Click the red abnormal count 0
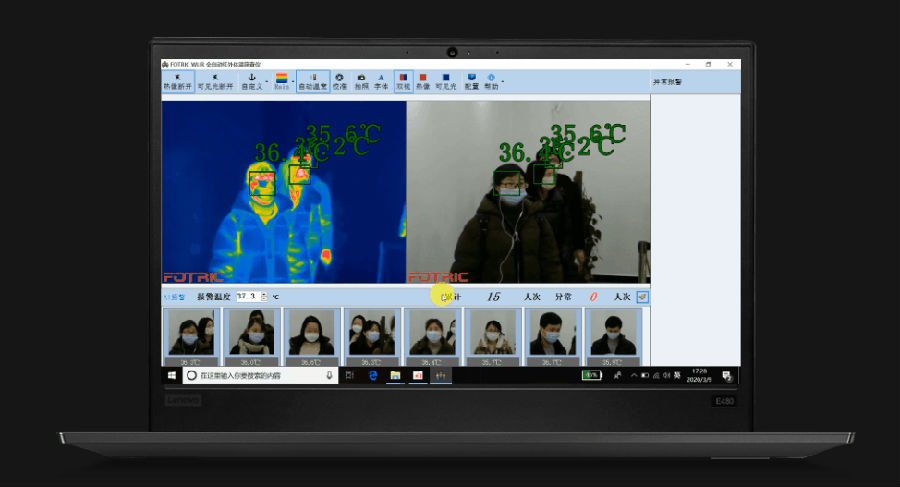Image resolution: width=900 pixels, height=487 pixels. tap(593, 297)
